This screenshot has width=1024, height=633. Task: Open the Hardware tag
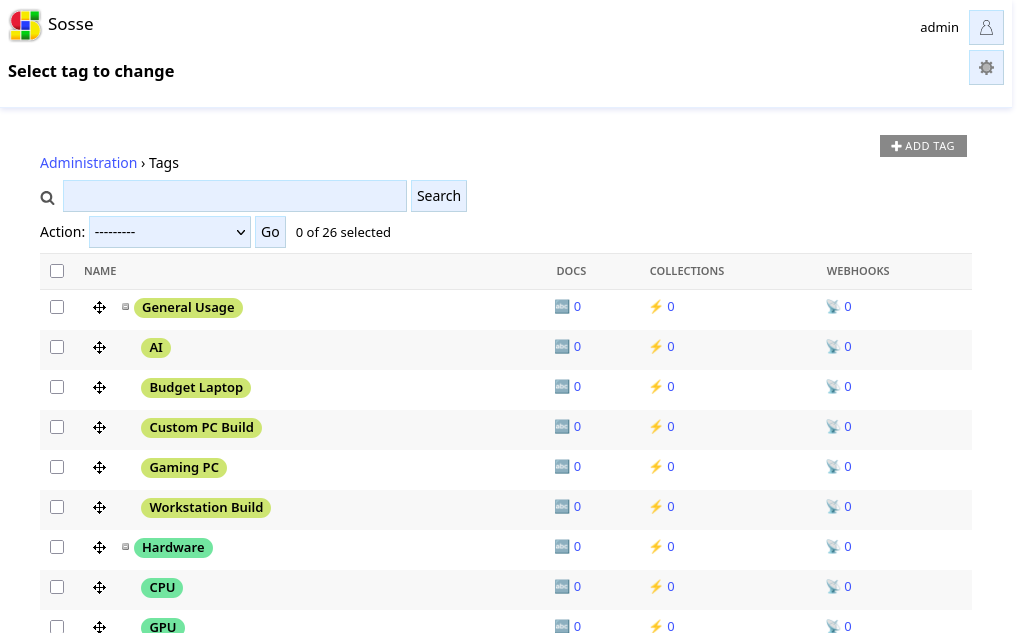coord(173,547)
